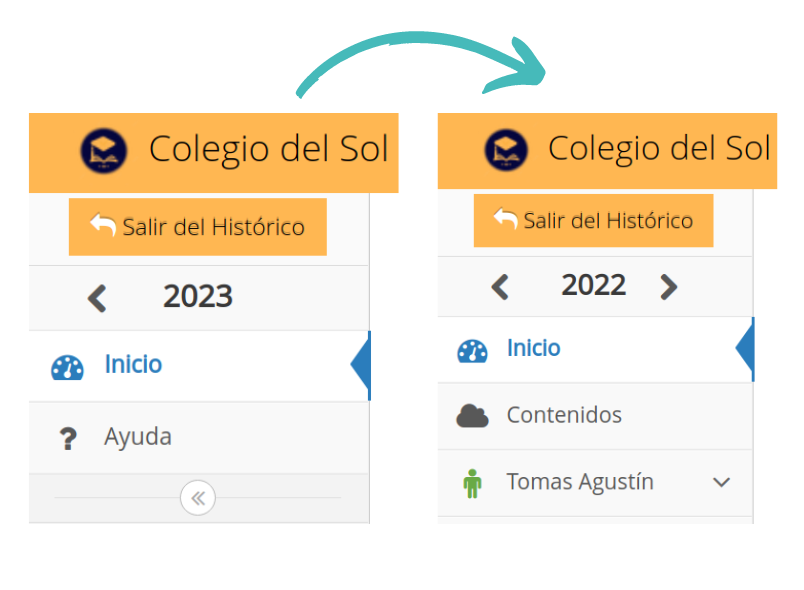Click the cloud icon next to Contenidos
The height and width of the screenshot is (590, 804).
[x=472, y=416]
